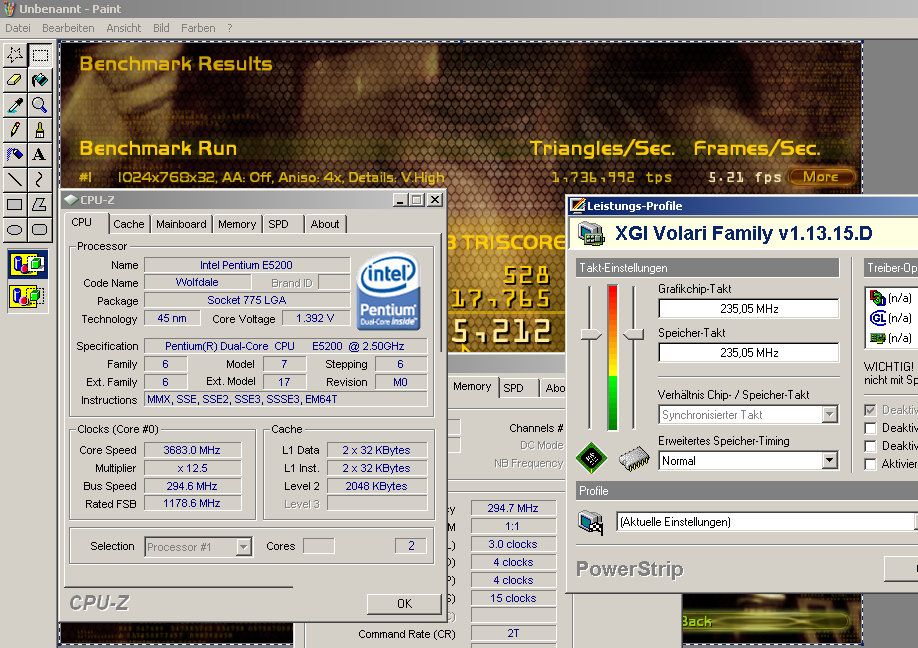918x648 pixels.
Task: Click the memory chip icon in PowerStrip
Action: click(x=635, y=459)
